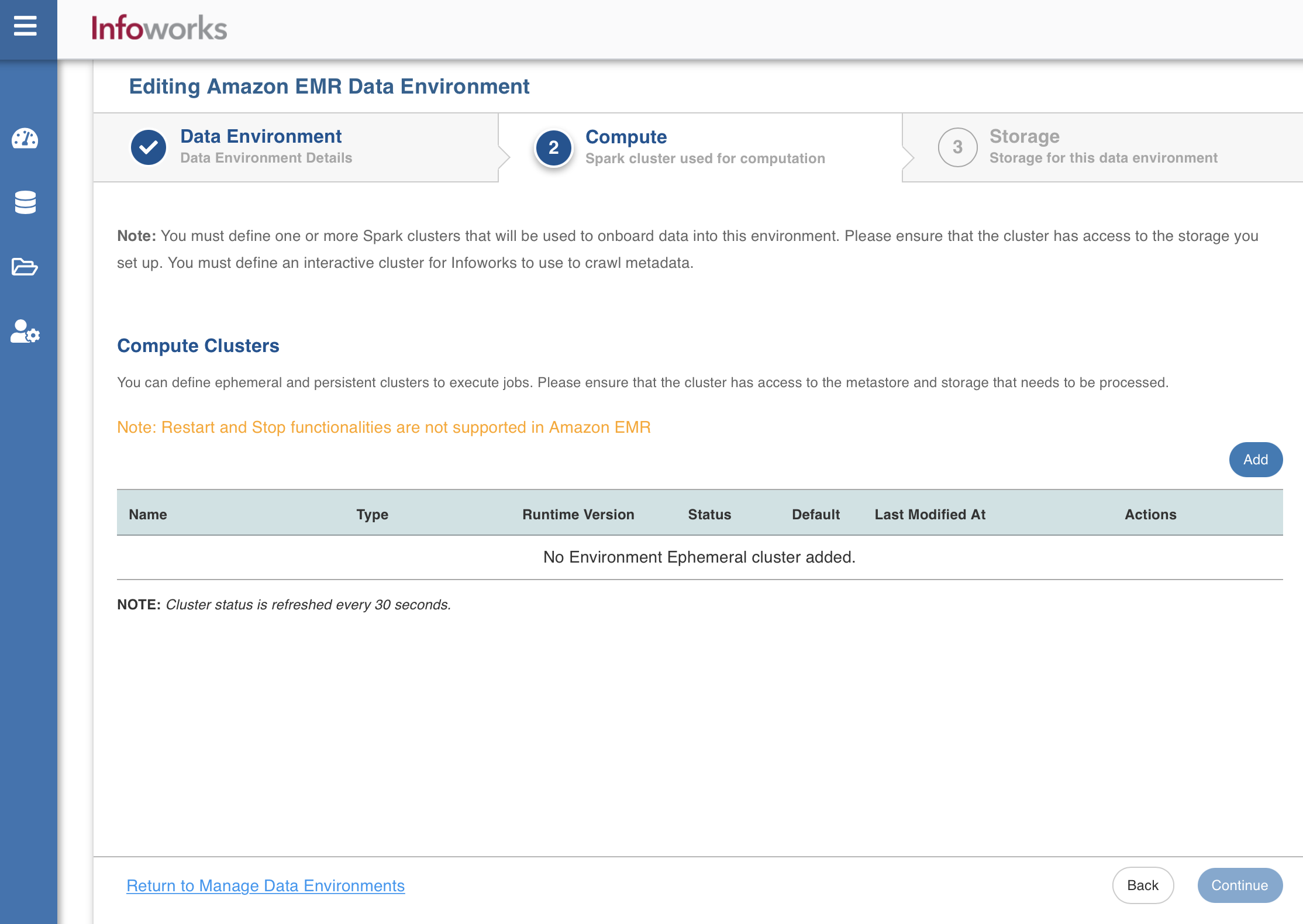Add a new compute cluster
This screenshot has height=924, width=1303.
tap(1256, 460)
